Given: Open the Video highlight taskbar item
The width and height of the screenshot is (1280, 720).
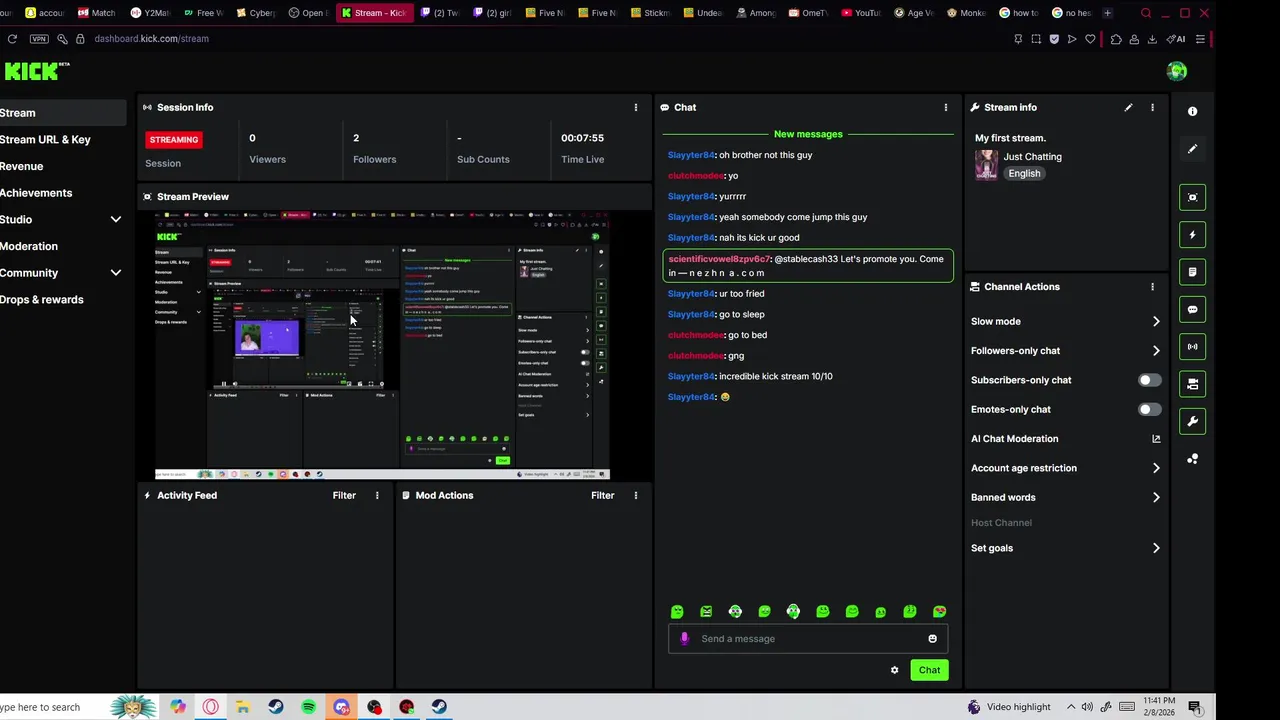Looking at the screenshot, I should [x=1008, y=707].
